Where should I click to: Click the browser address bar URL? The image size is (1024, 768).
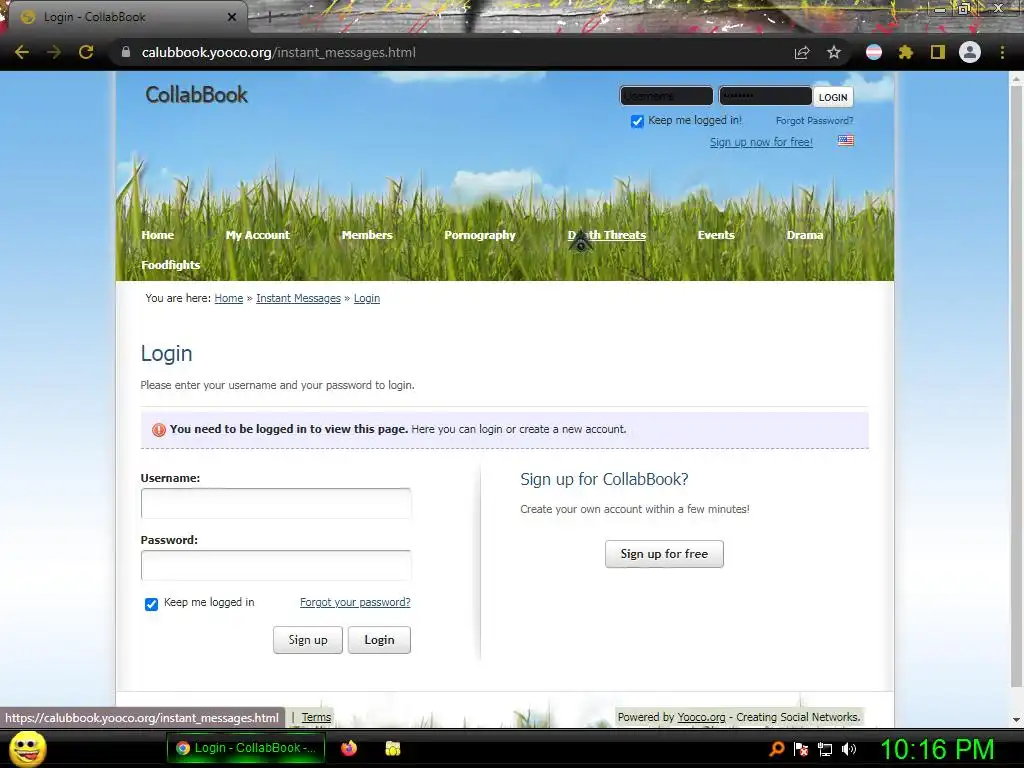coord(279,52)
